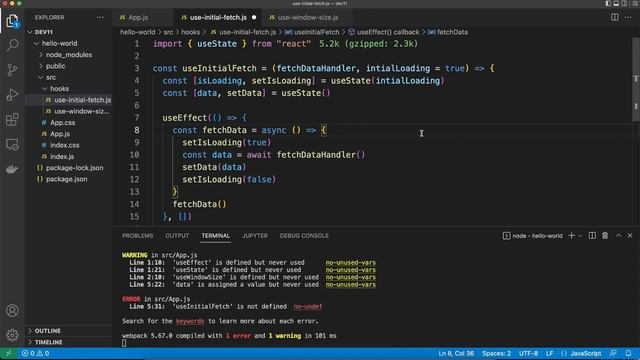640x360 pixels.
Task: Open the Docker view in the activity bar
Action: click(12, 169)
